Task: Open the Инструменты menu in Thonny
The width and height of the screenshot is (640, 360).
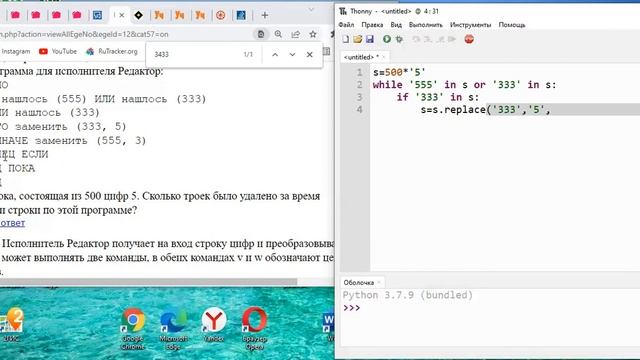Action: pos(471,25)
